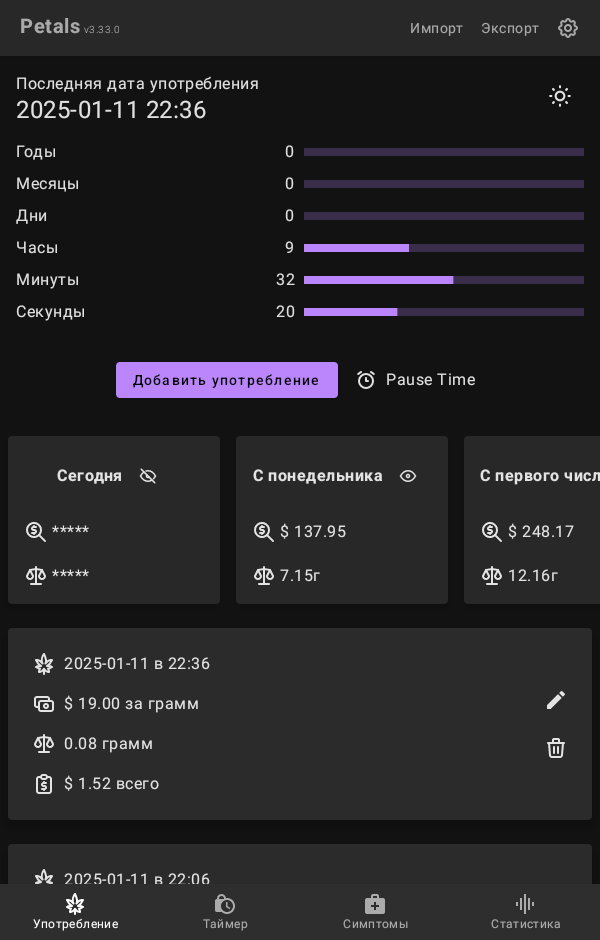Toggle light theme sun icon
The image size is (600, 940).
[x=560, y=96]
